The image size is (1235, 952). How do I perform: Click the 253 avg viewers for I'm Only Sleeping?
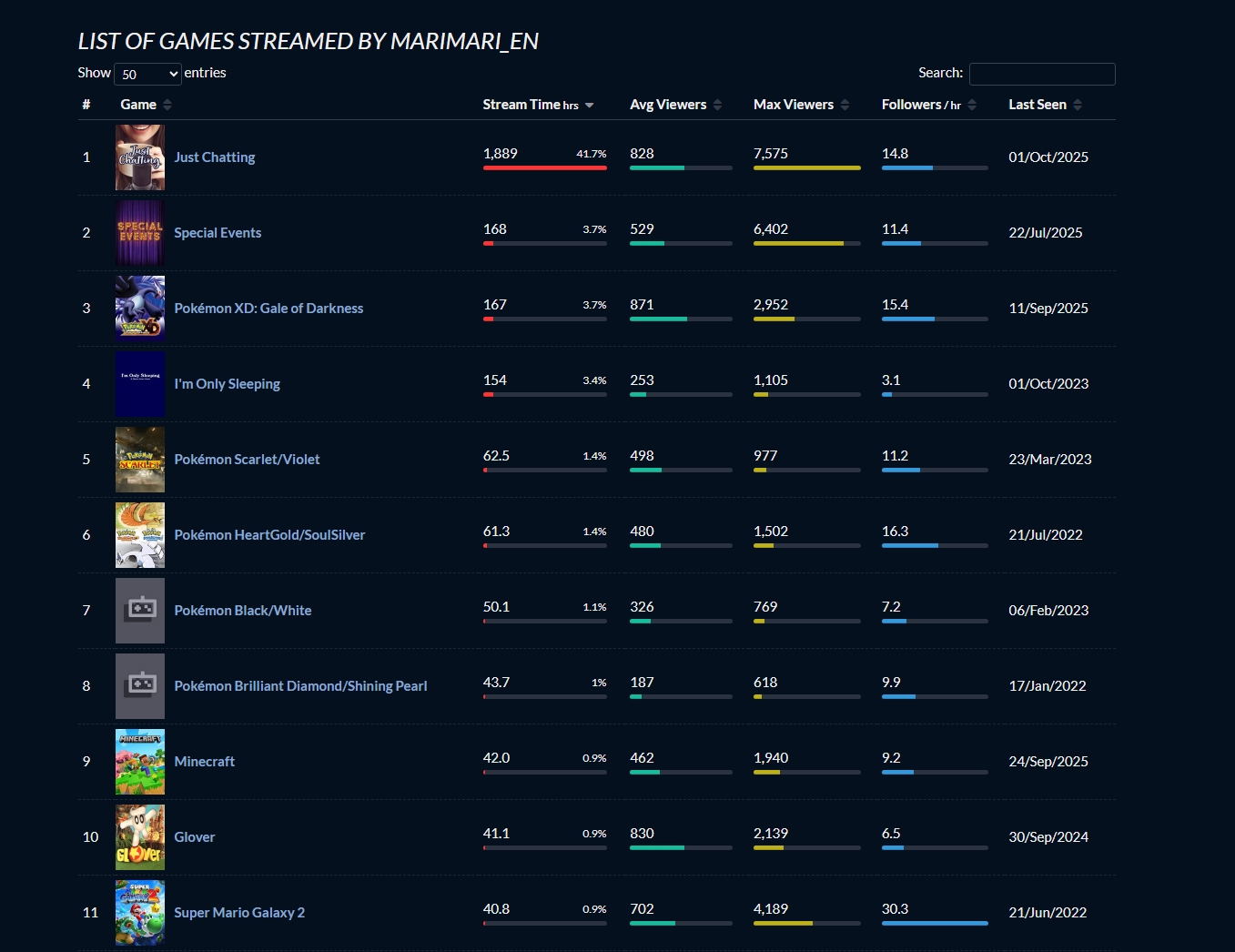(642, 380)
